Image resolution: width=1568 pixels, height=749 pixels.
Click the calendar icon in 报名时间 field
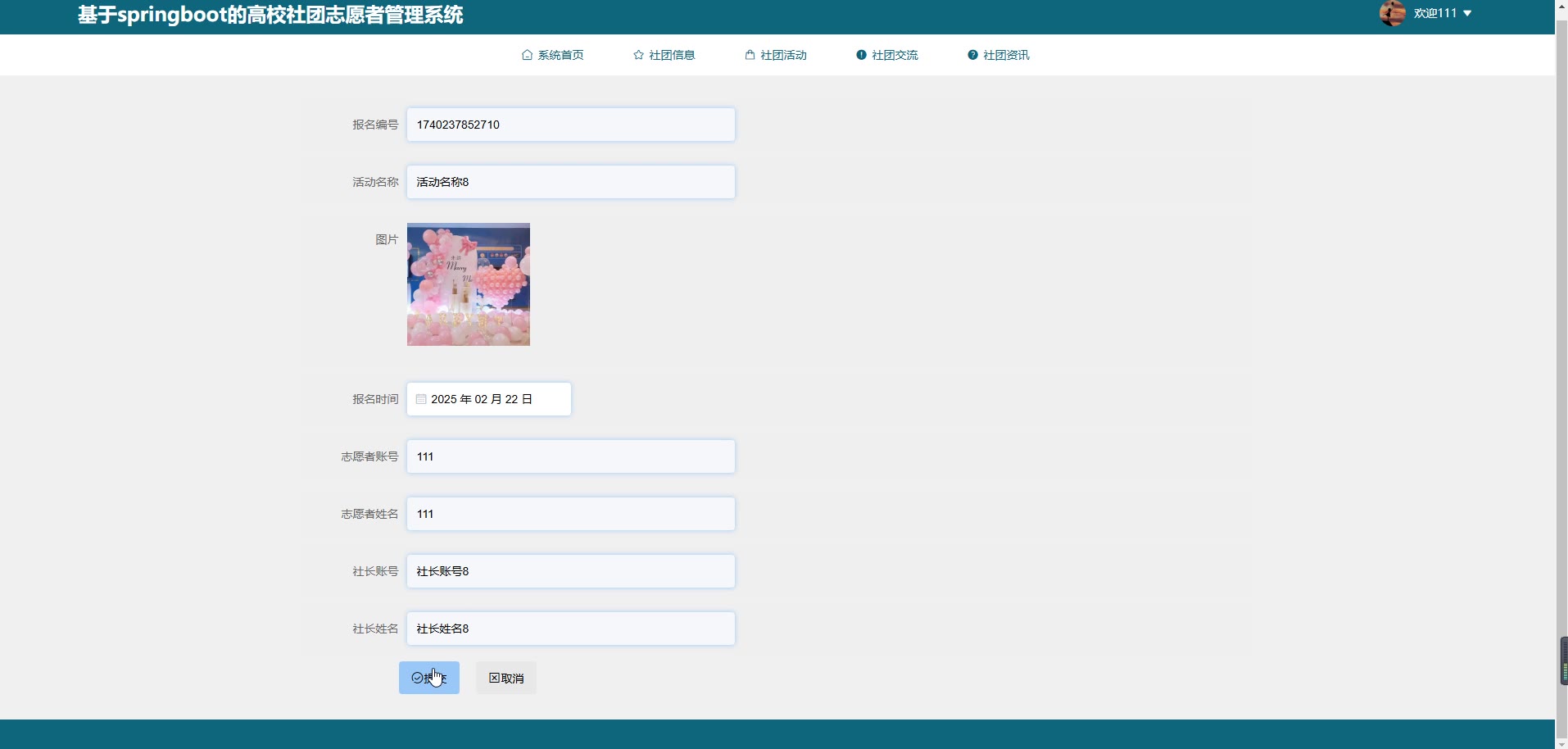click(421, 399)
